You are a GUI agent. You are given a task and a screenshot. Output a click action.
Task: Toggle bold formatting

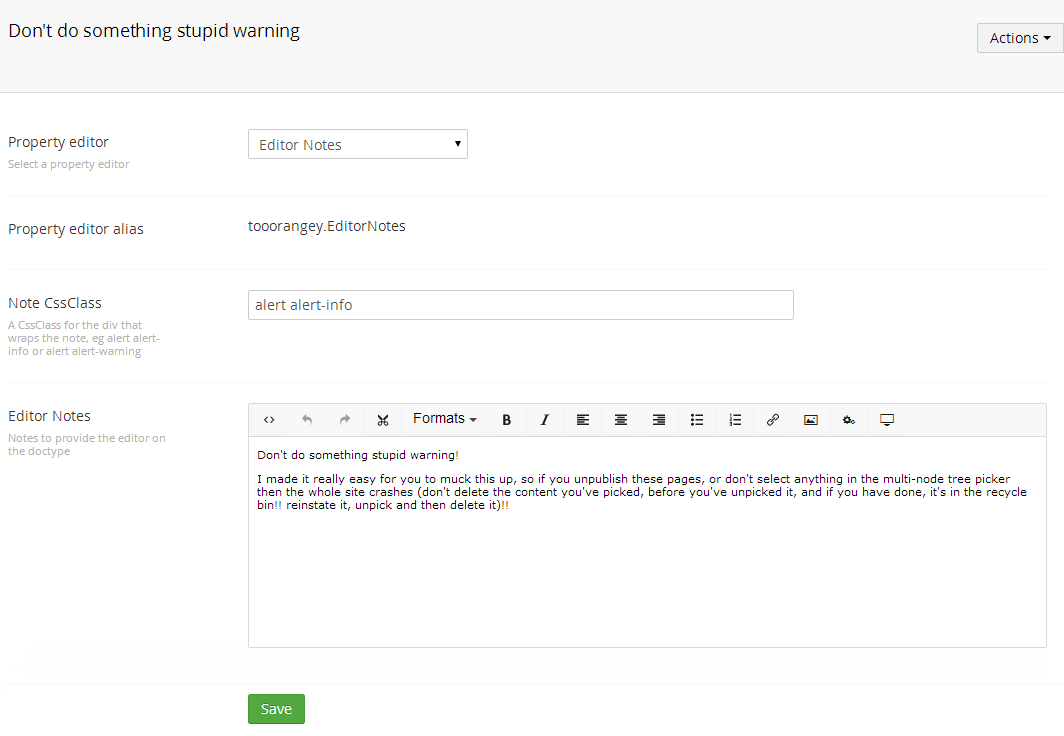coord(507,420)
